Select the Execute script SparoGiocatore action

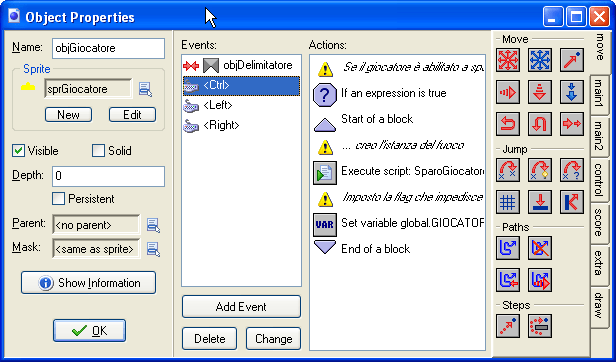click(398, 172)
